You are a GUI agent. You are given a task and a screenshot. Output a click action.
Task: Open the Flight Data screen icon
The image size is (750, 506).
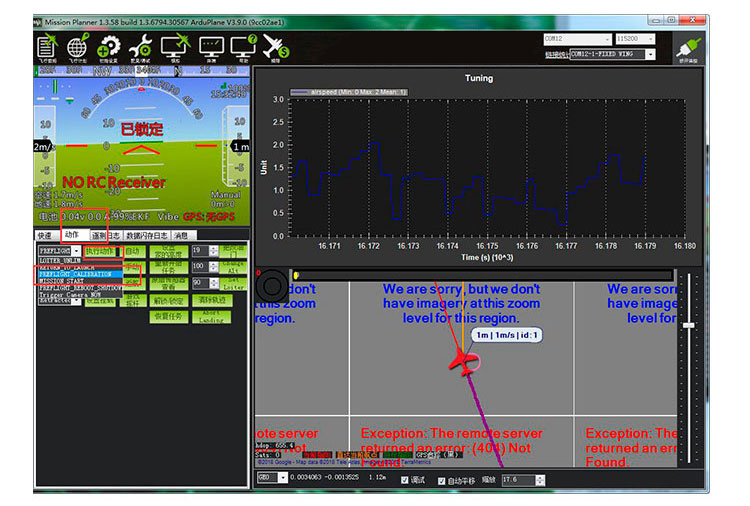[47, 46]
